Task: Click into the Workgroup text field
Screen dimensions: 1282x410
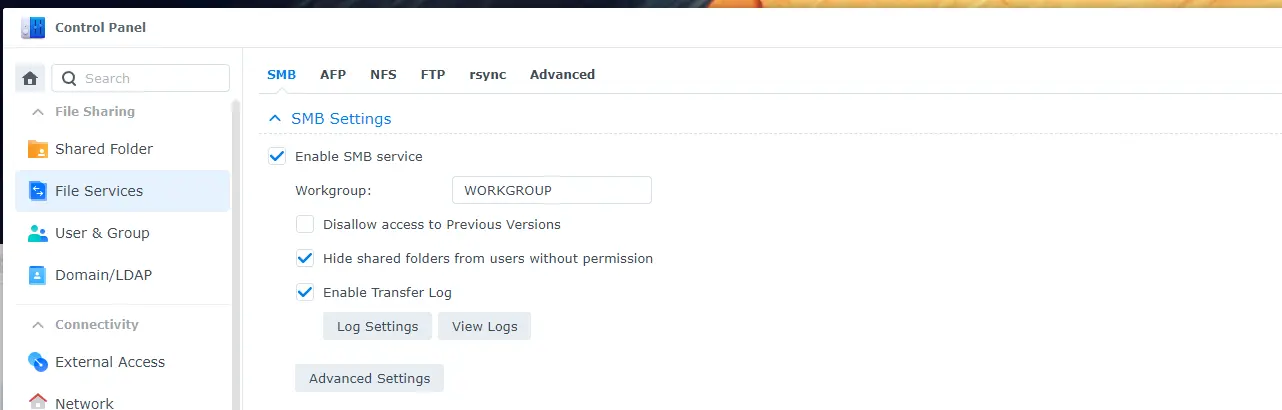Action: 551,190
